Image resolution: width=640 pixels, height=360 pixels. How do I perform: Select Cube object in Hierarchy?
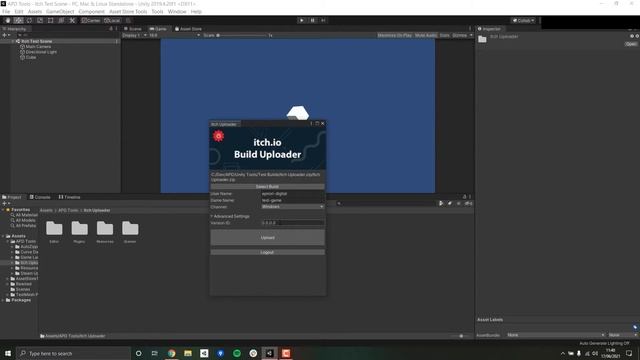(x=28, y=57)
